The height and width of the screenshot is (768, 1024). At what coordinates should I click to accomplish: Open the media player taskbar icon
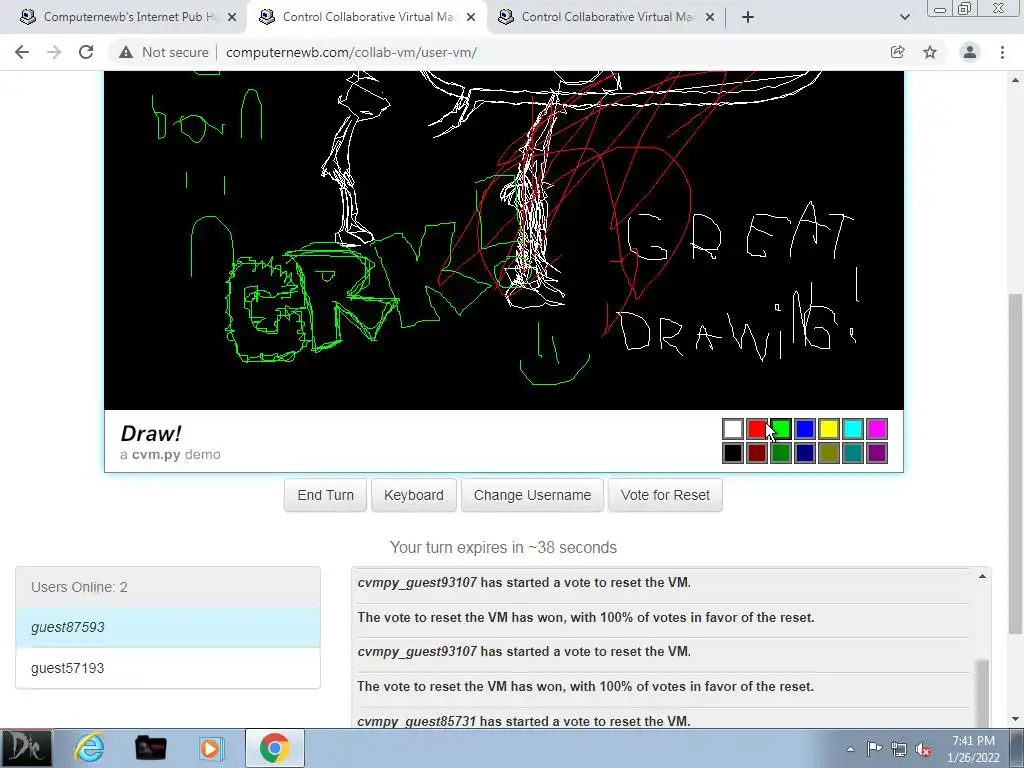210,748
